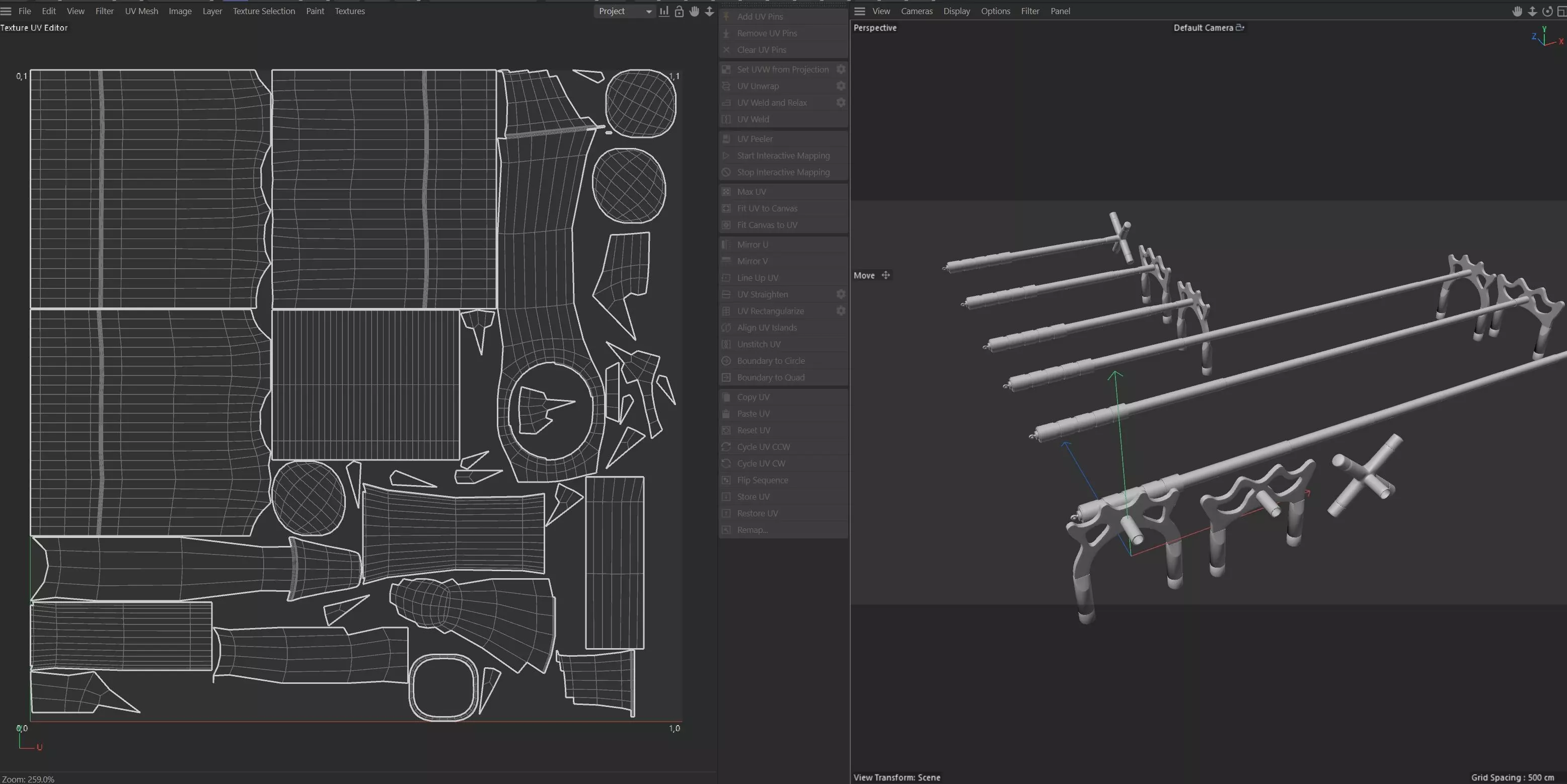Toggle the lock icon in UV editor toolbar
Image resolution: width=1567 pixels, height=784 pixels.
680,12
